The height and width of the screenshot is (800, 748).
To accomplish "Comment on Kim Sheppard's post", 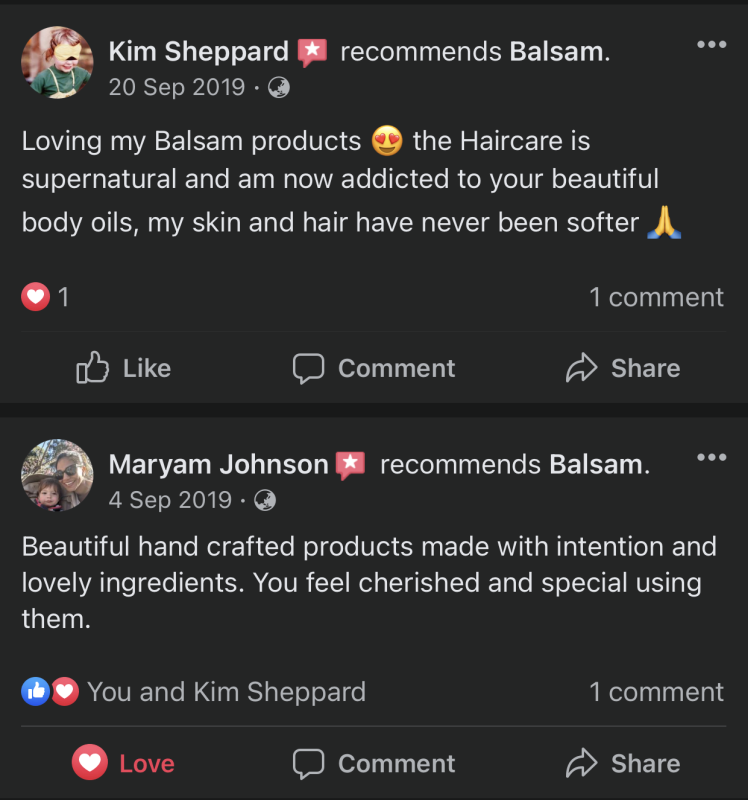I will tap(374, 368).
